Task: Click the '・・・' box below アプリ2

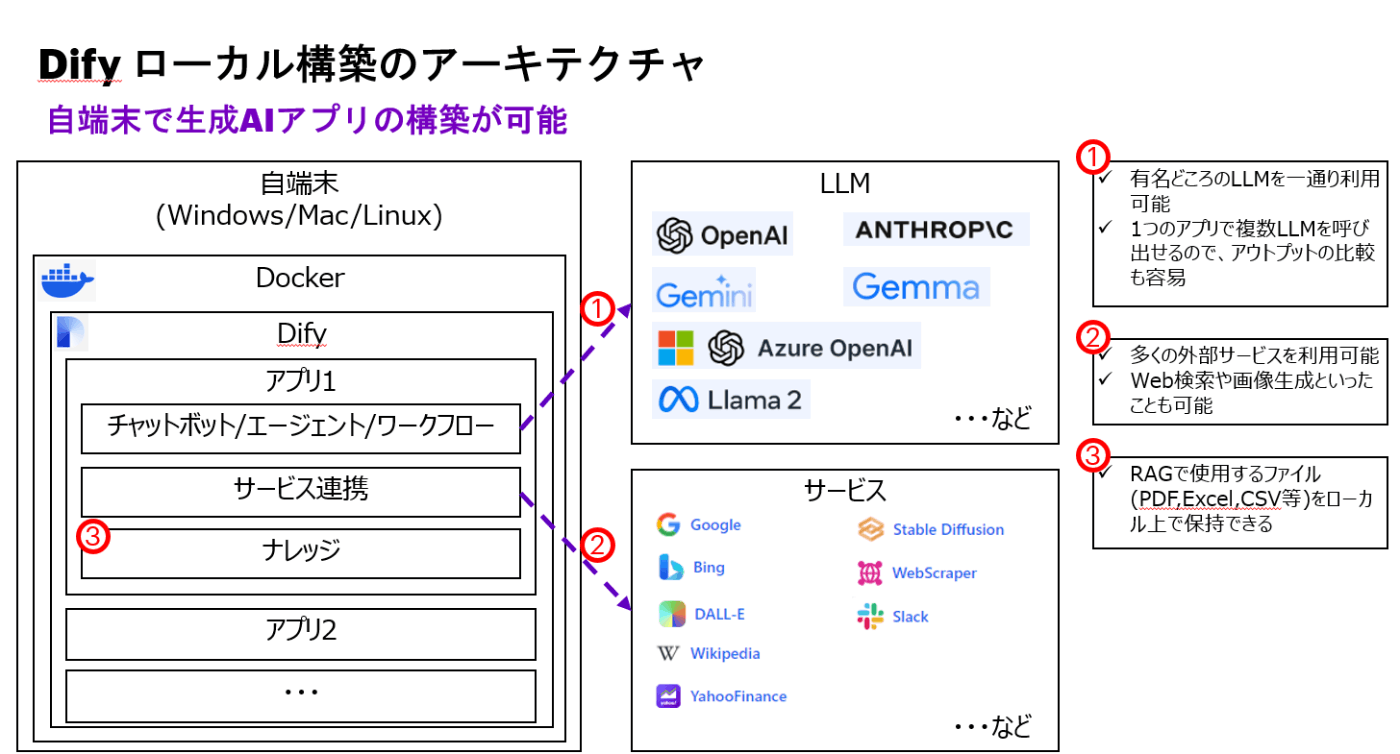Action: click(x=301, y=695)
